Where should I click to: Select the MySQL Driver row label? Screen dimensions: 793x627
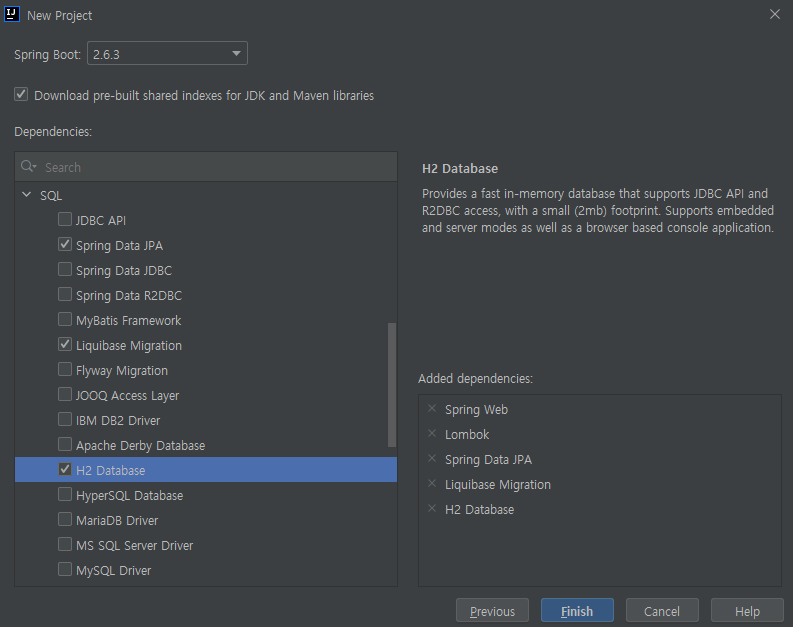pos(114,570)
